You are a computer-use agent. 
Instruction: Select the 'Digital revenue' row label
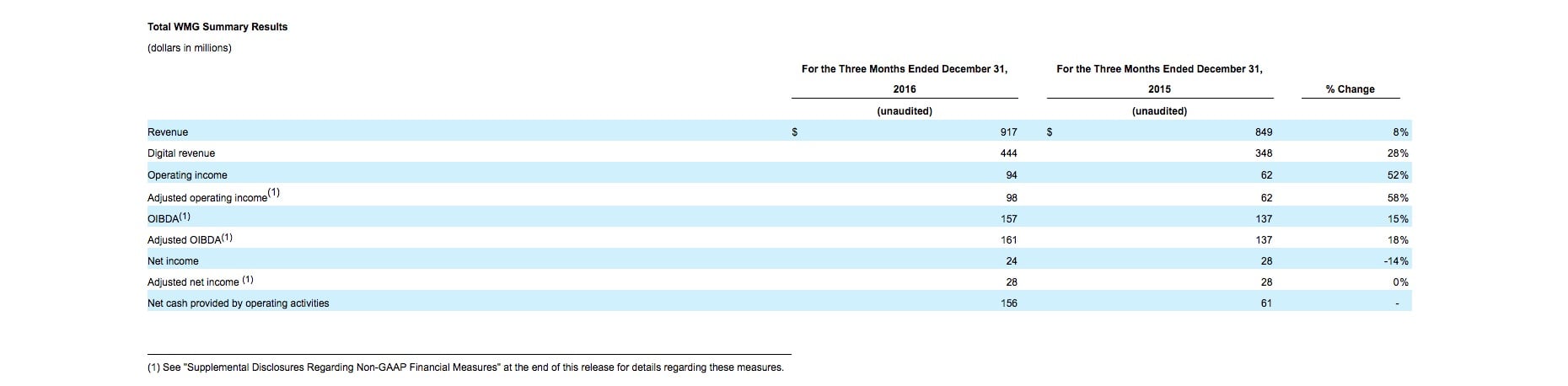181,153
